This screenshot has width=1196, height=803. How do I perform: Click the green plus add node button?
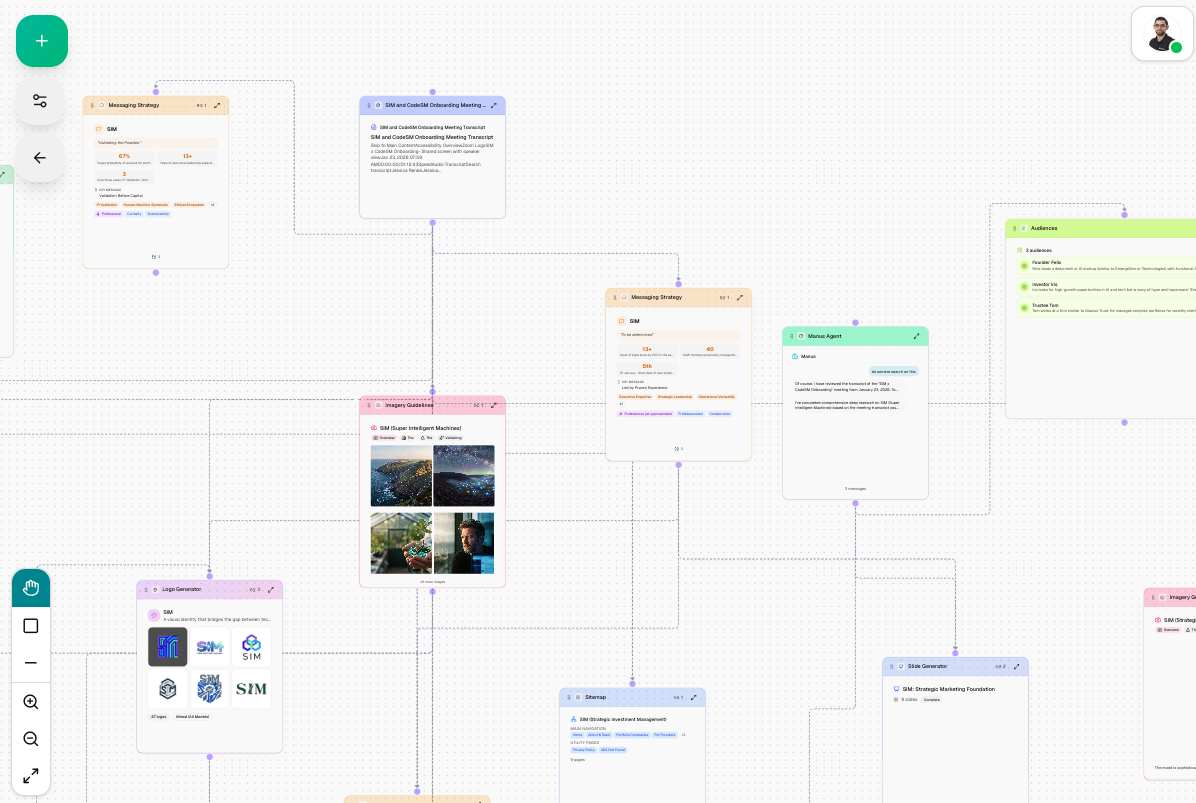pos(42,41)
